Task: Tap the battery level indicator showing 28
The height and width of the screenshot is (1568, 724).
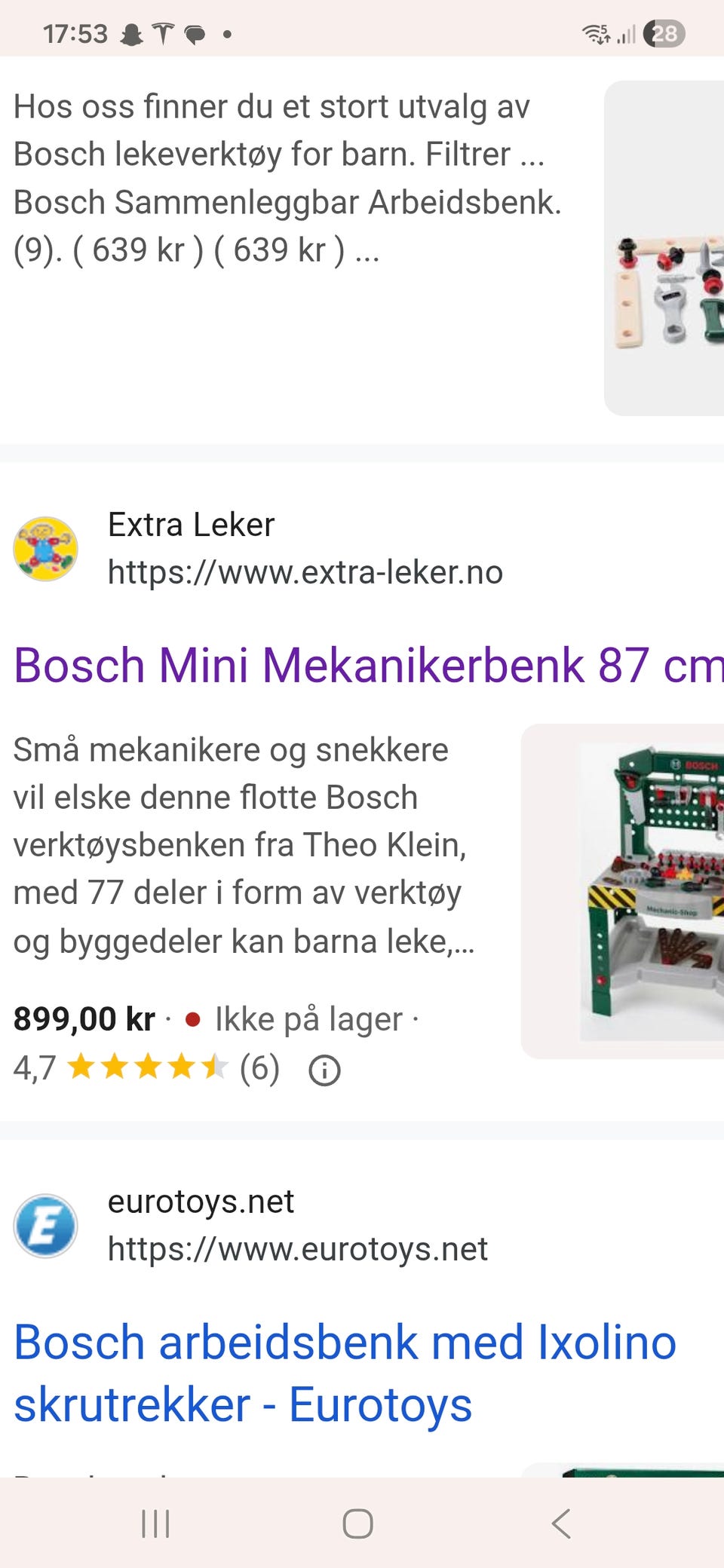Action: [664, 34]
